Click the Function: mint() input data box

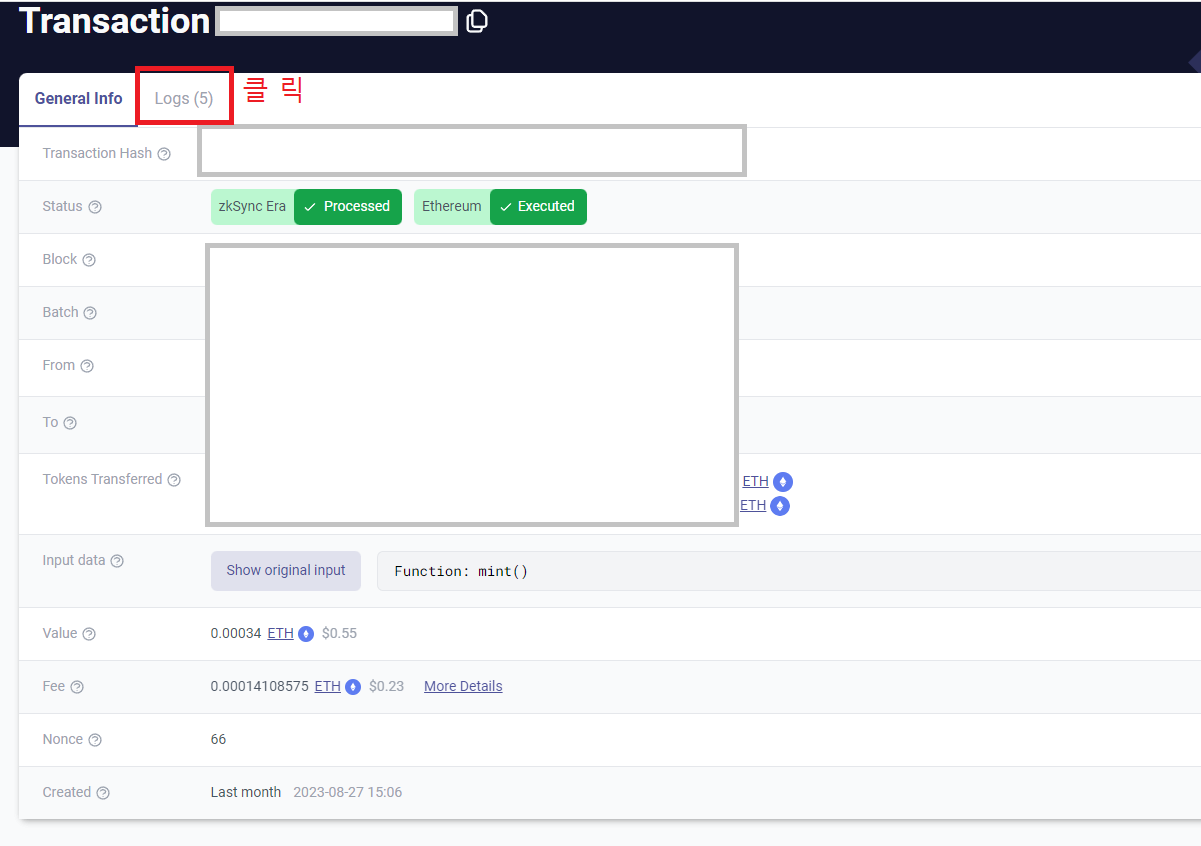pyautogui.click(x=789, y=571)
